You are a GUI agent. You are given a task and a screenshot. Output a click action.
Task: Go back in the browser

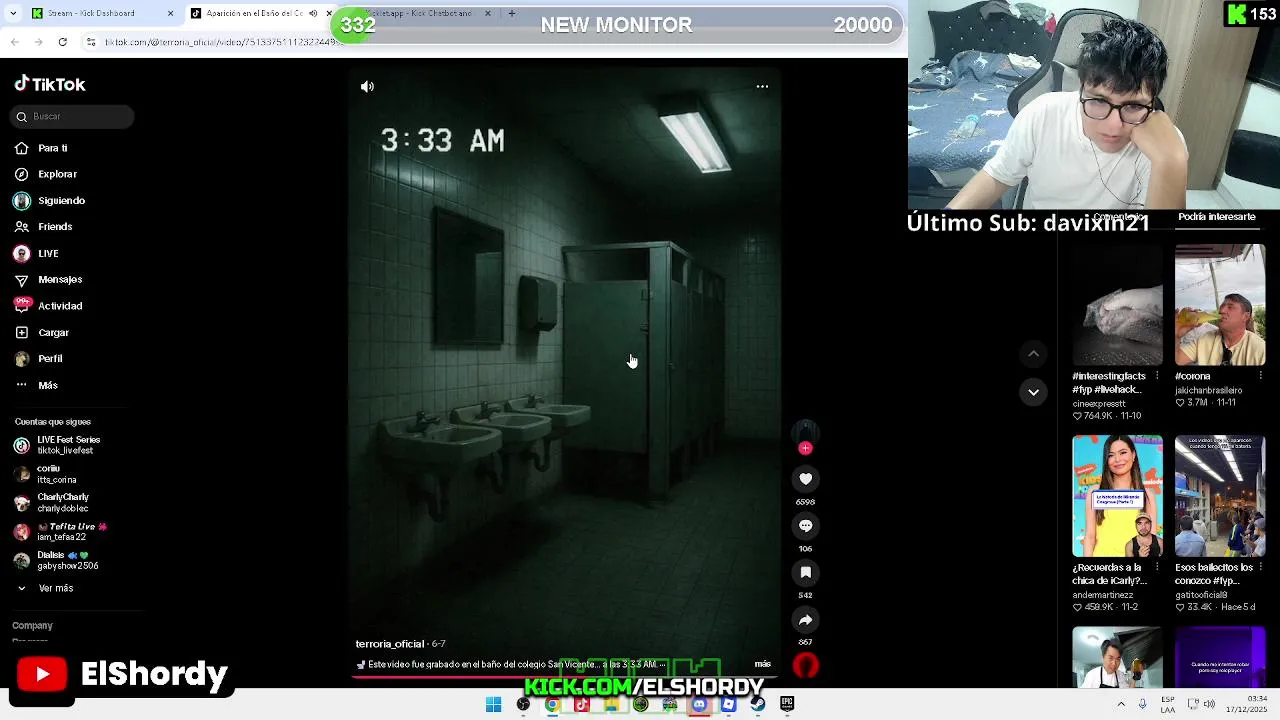click(14, 42)
